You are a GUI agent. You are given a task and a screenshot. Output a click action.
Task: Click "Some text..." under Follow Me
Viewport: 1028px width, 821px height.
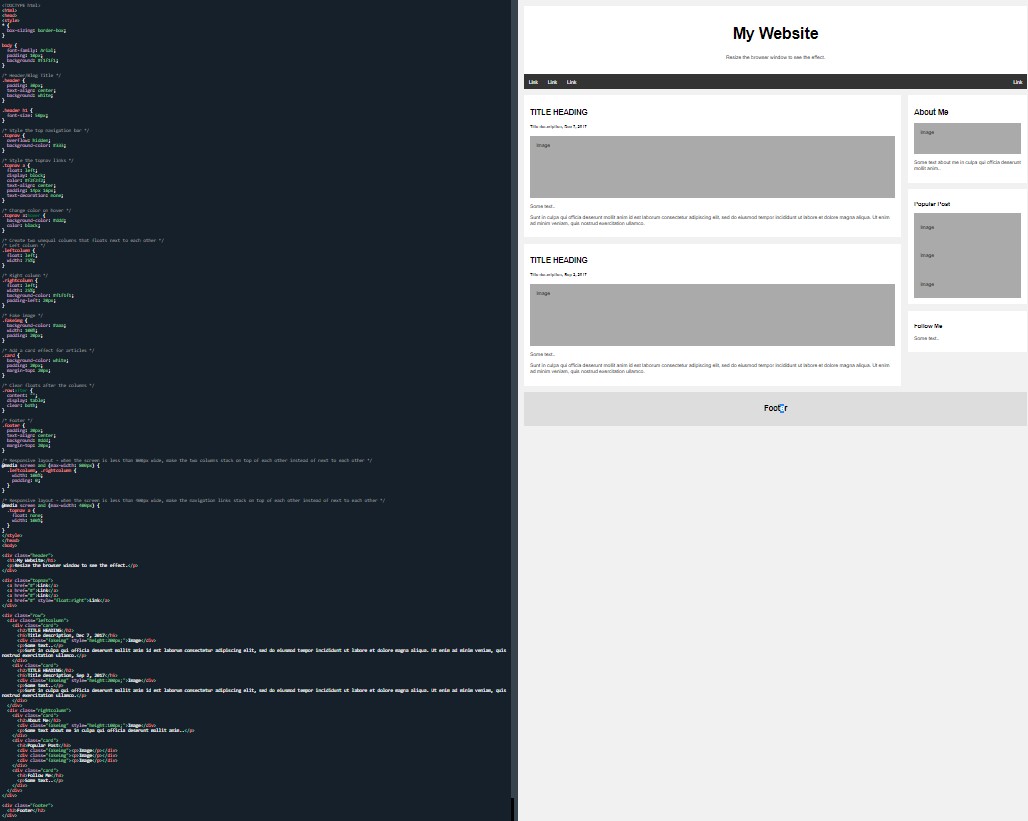(926, 338)
